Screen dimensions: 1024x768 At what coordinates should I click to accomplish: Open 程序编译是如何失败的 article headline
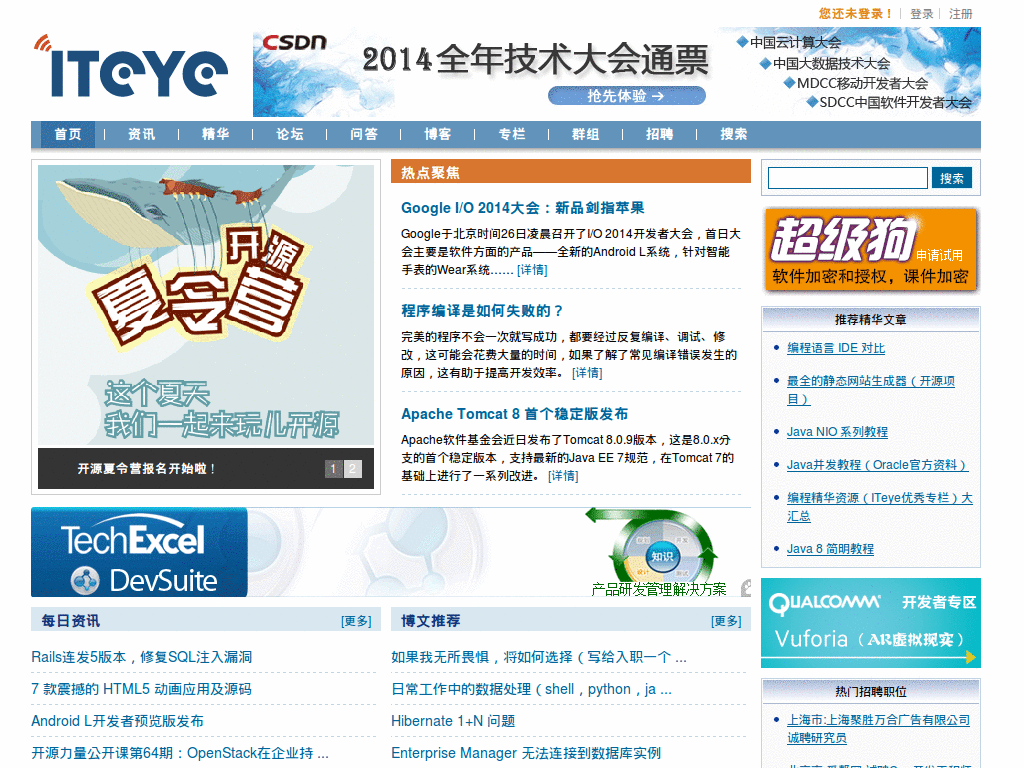(x=482, y=311)
